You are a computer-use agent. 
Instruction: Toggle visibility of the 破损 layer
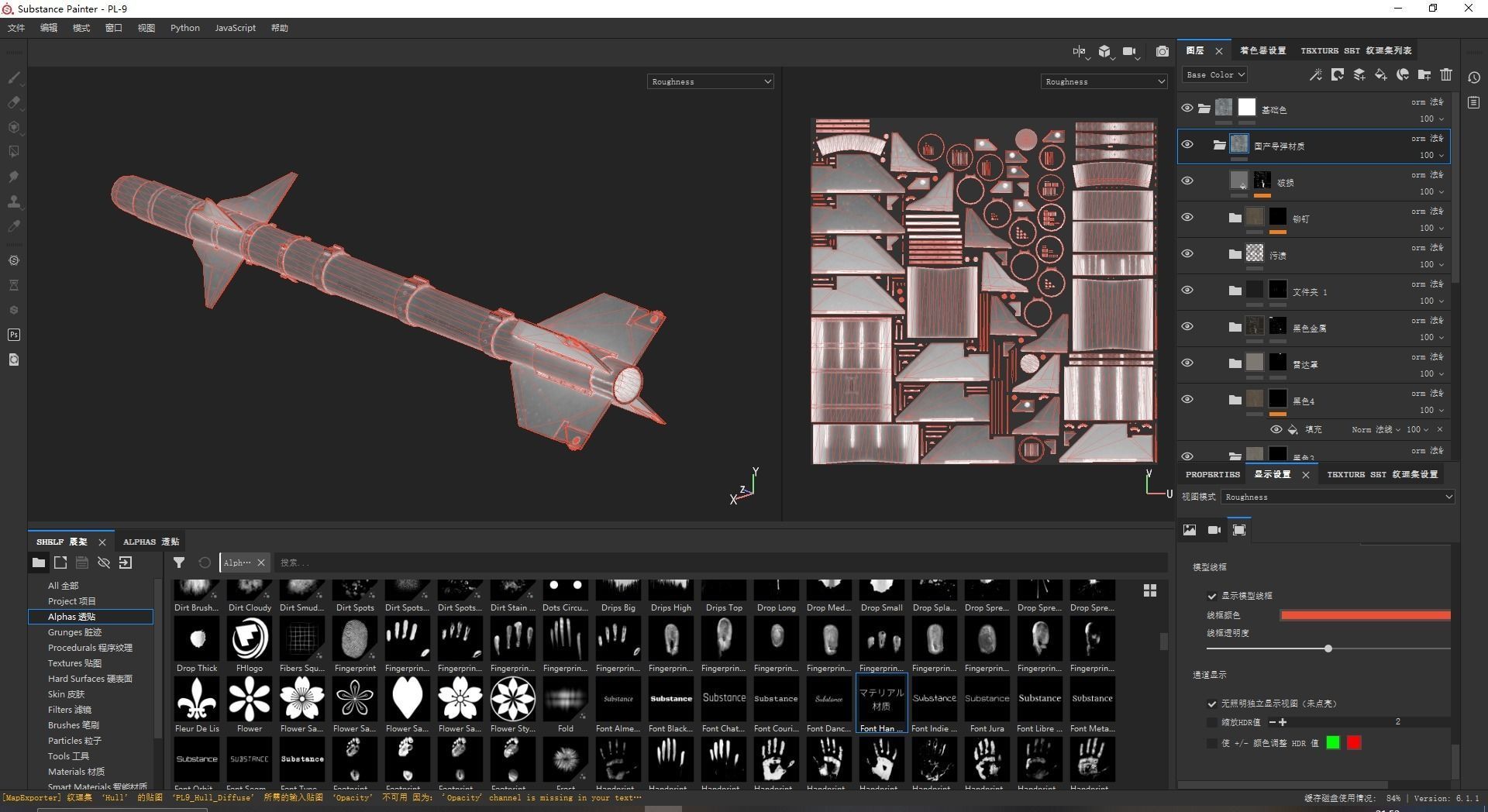[x=1187, y=181]
